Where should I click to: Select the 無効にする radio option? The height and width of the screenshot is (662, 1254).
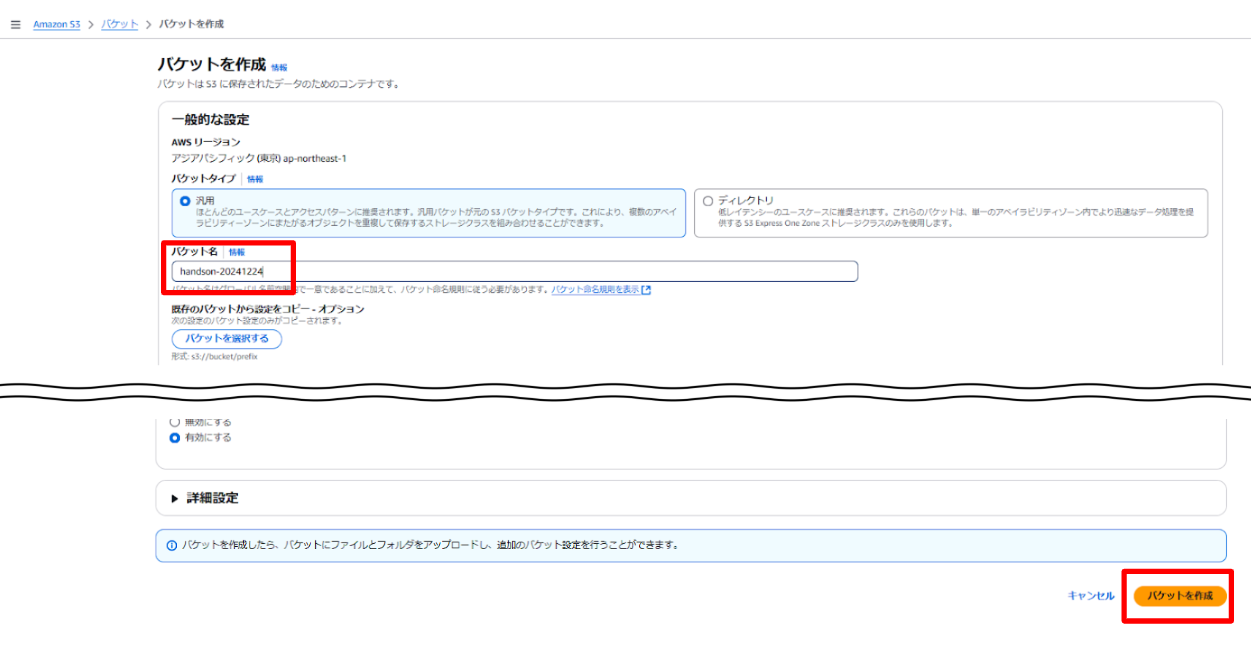pyautogui.click(x=175, y=422)
